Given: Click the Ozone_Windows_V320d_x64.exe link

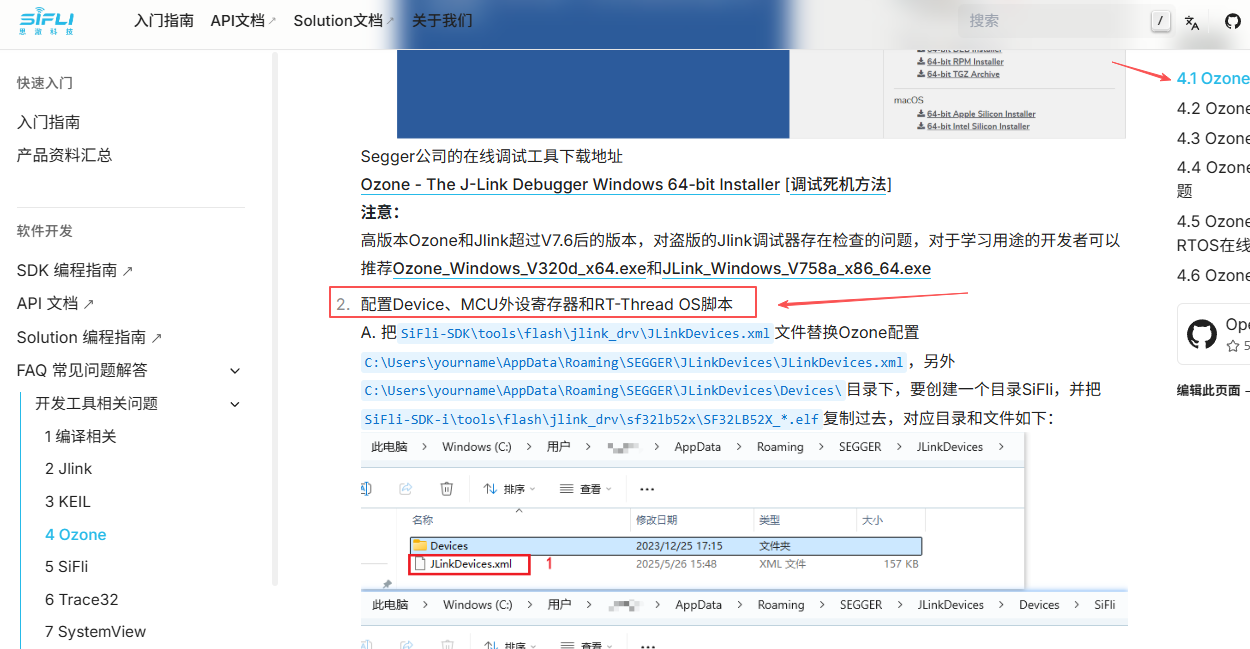Looking at the screenshot, I should click(x=519, y=269).
